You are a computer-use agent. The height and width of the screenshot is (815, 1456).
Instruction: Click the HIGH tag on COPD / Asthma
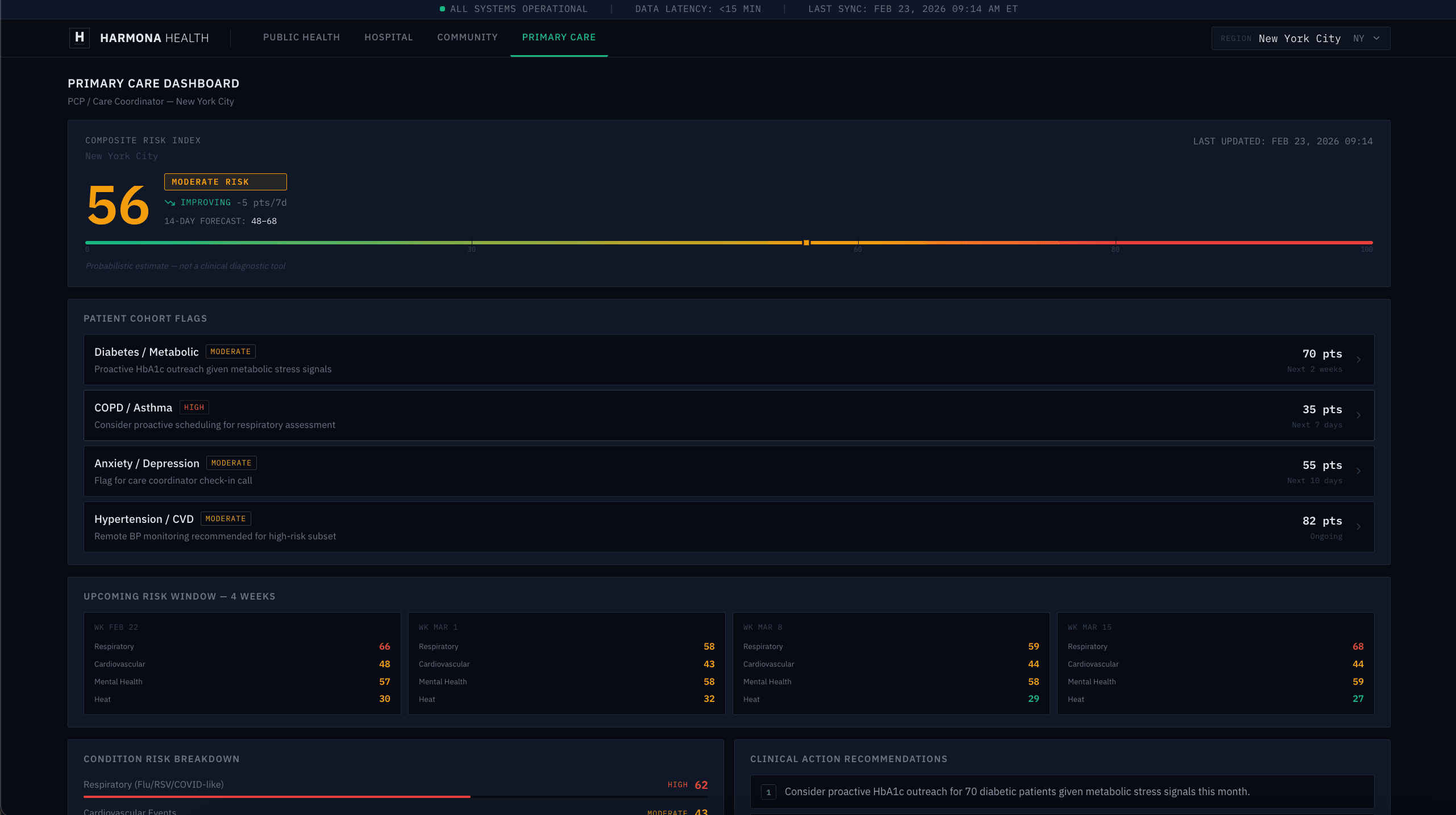[x=194, y=407]
